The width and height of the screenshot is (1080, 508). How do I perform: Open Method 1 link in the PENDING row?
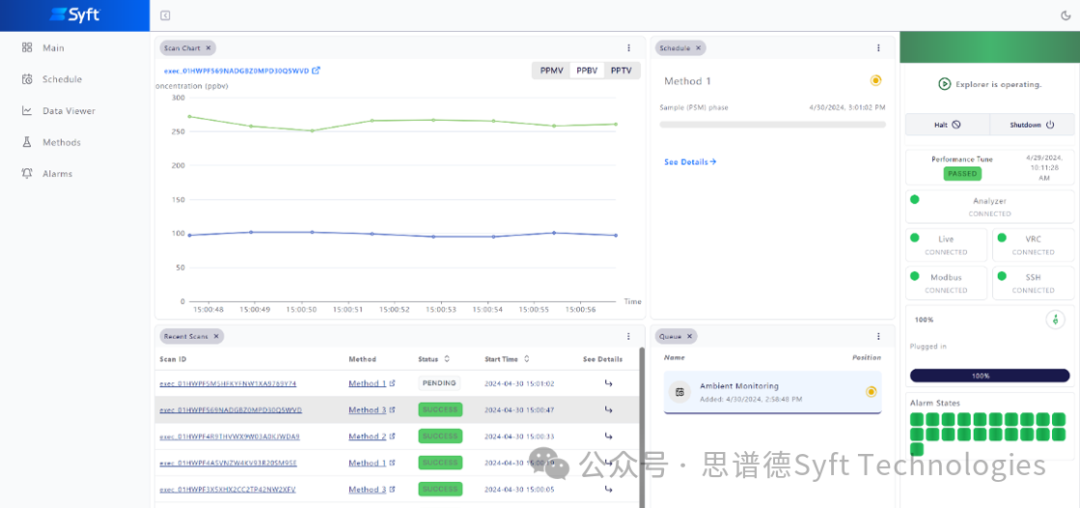tap(372, 383)
